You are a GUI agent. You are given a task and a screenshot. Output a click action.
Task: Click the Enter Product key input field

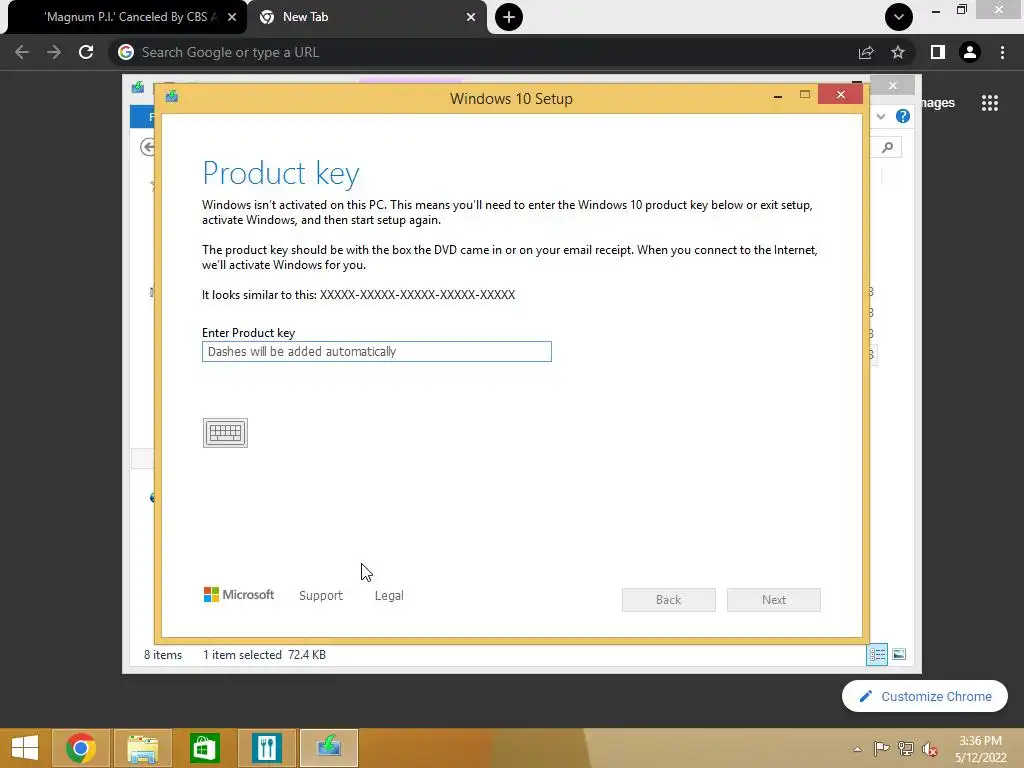tap(377, 351)
